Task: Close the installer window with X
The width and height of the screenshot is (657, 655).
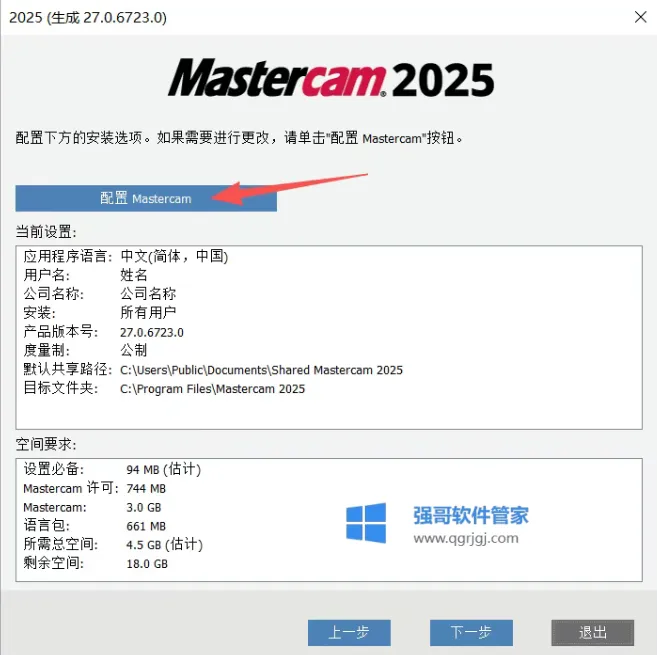Action: point(640,17)
